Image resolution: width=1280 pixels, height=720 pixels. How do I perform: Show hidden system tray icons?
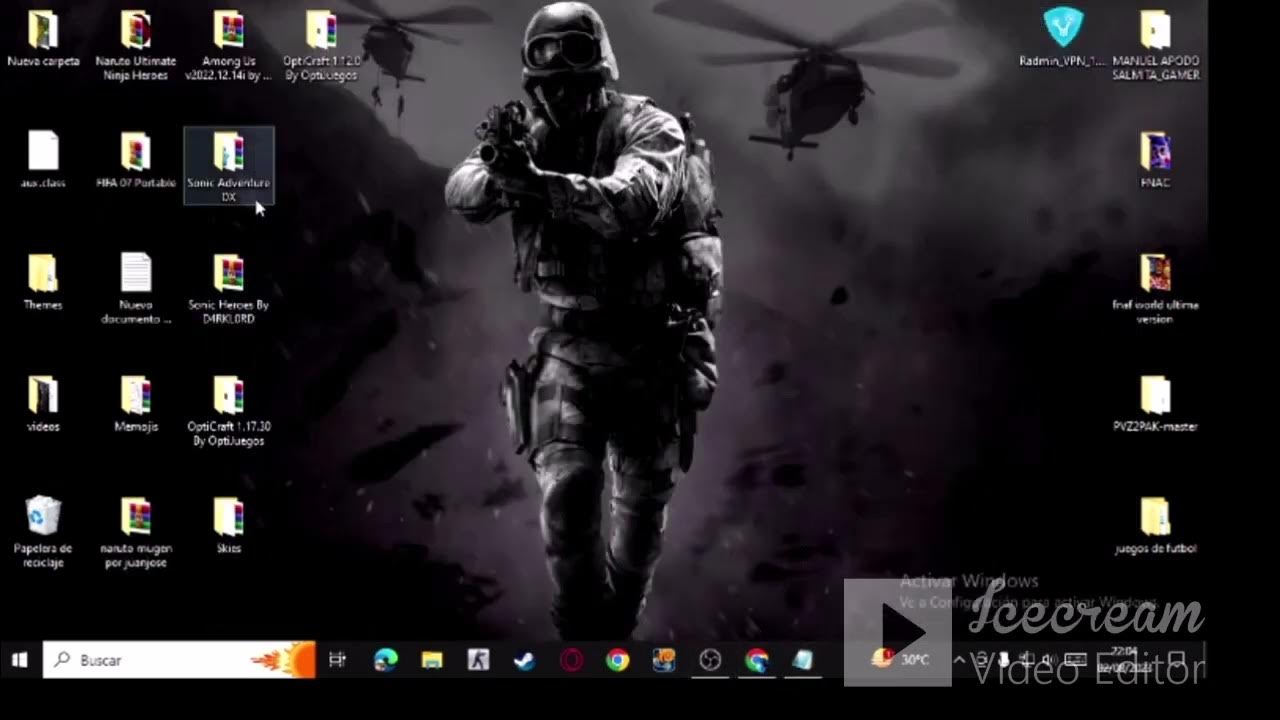coord(959,659)
